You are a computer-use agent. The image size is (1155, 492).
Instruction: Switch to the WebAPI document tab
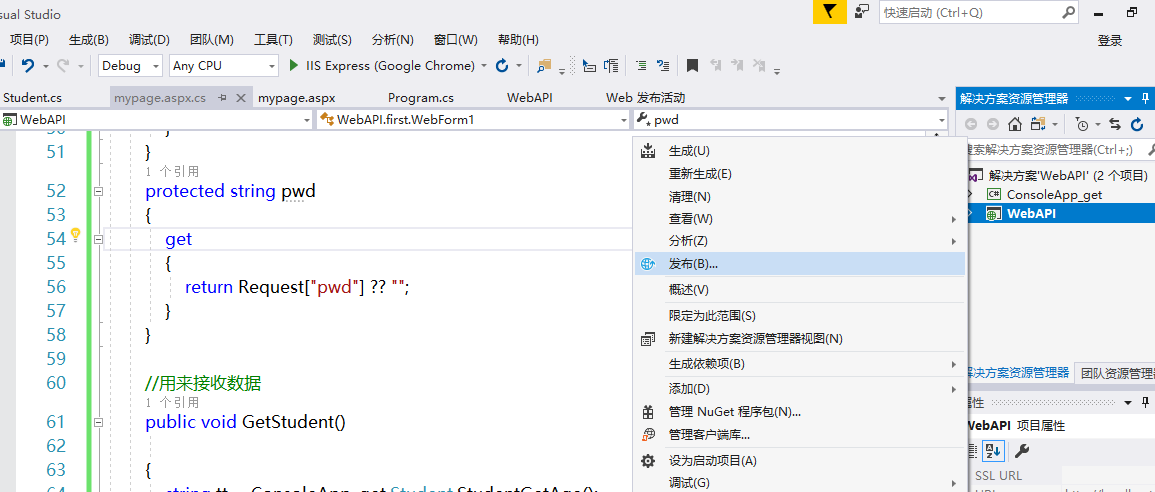click(530, 98)
